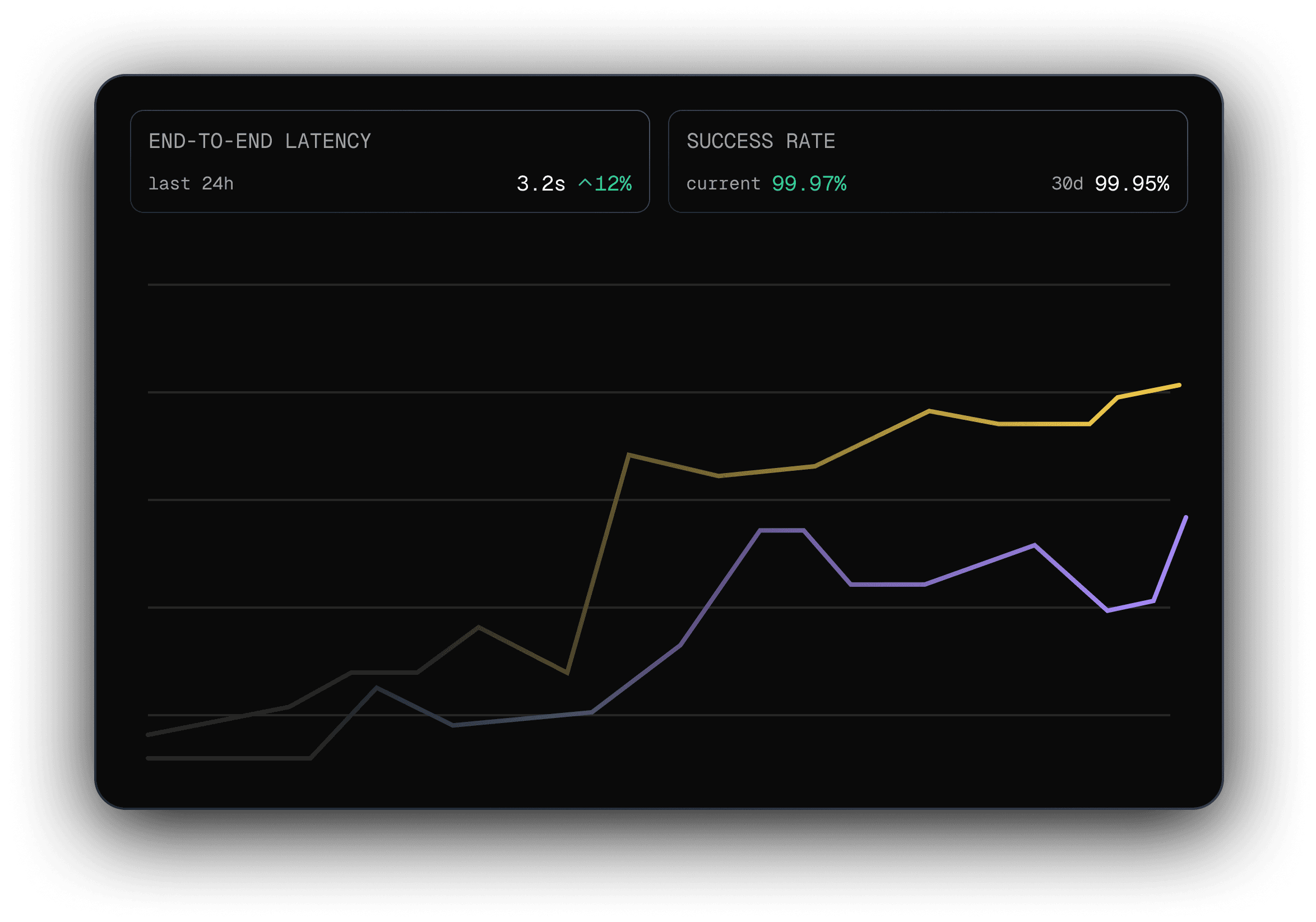
Task: Click the topmost horizontal chart gridline
Action: click(x=659, y=284)
